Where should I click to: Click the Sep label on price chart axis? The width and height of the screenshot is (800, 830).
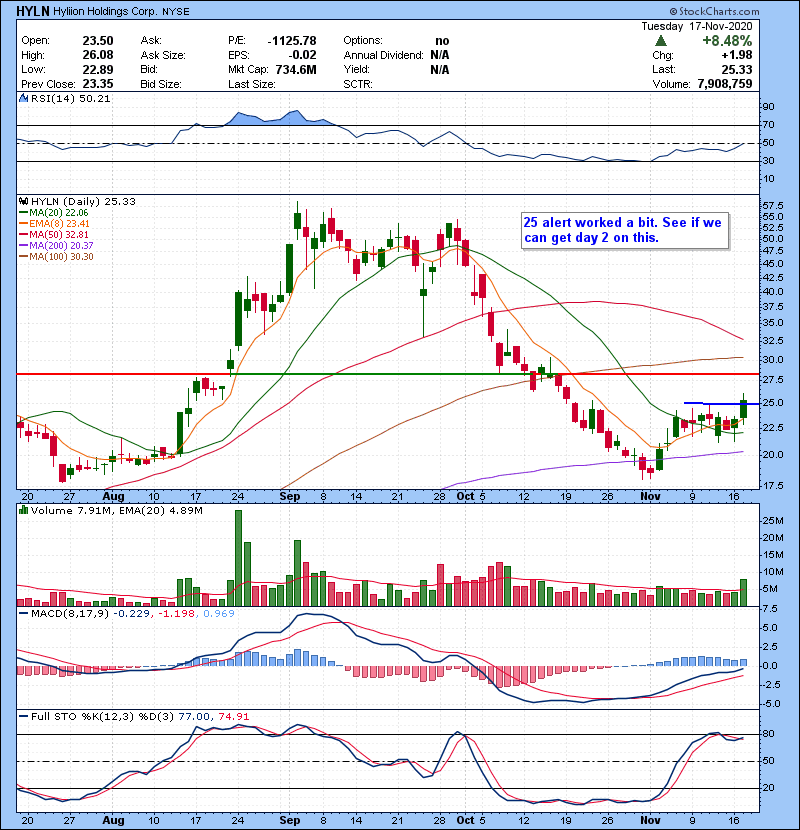click(290, 496)
